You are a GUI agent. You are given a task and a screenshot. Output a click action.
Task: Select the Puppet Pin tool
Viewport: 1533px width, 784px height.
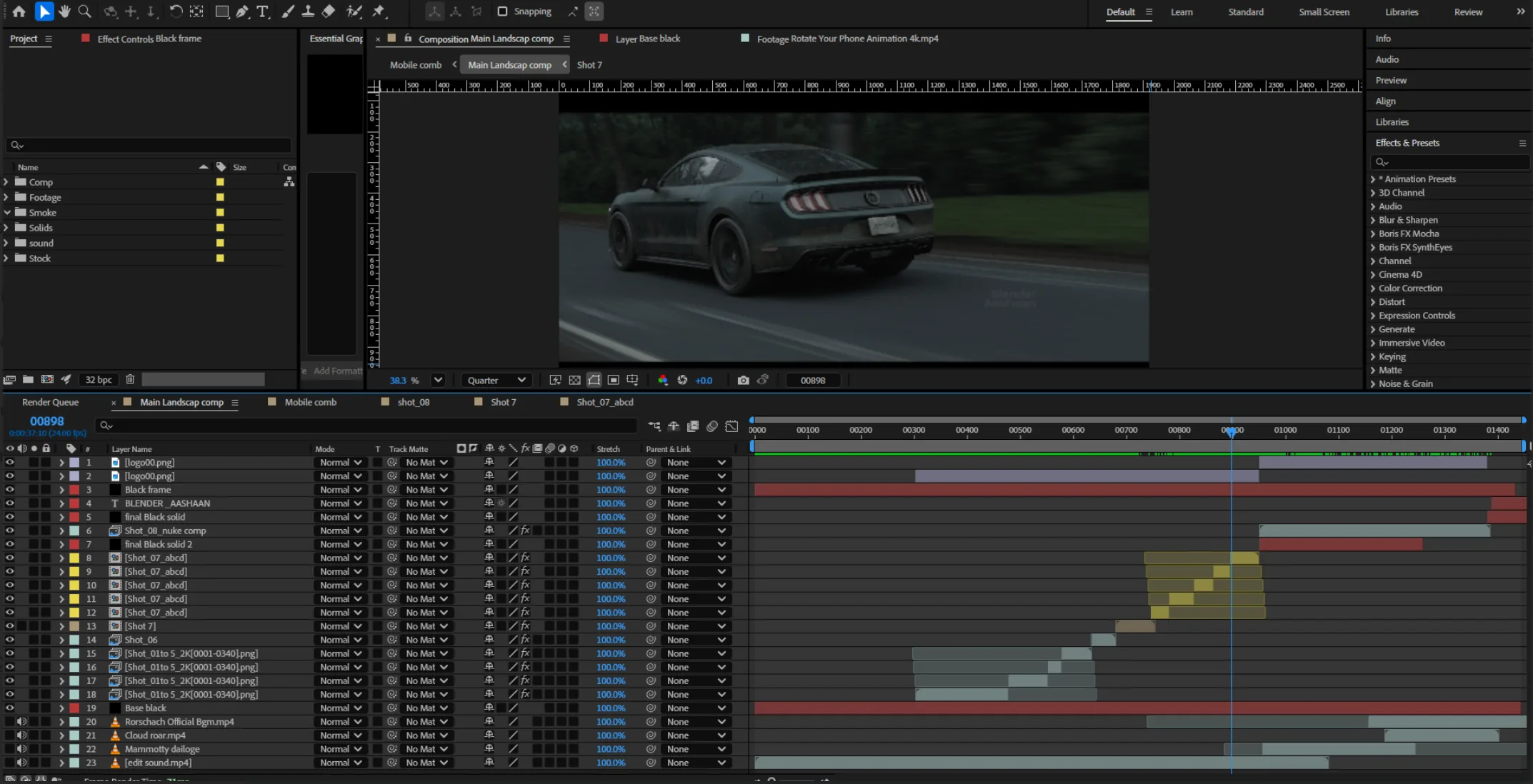[379, 11]
